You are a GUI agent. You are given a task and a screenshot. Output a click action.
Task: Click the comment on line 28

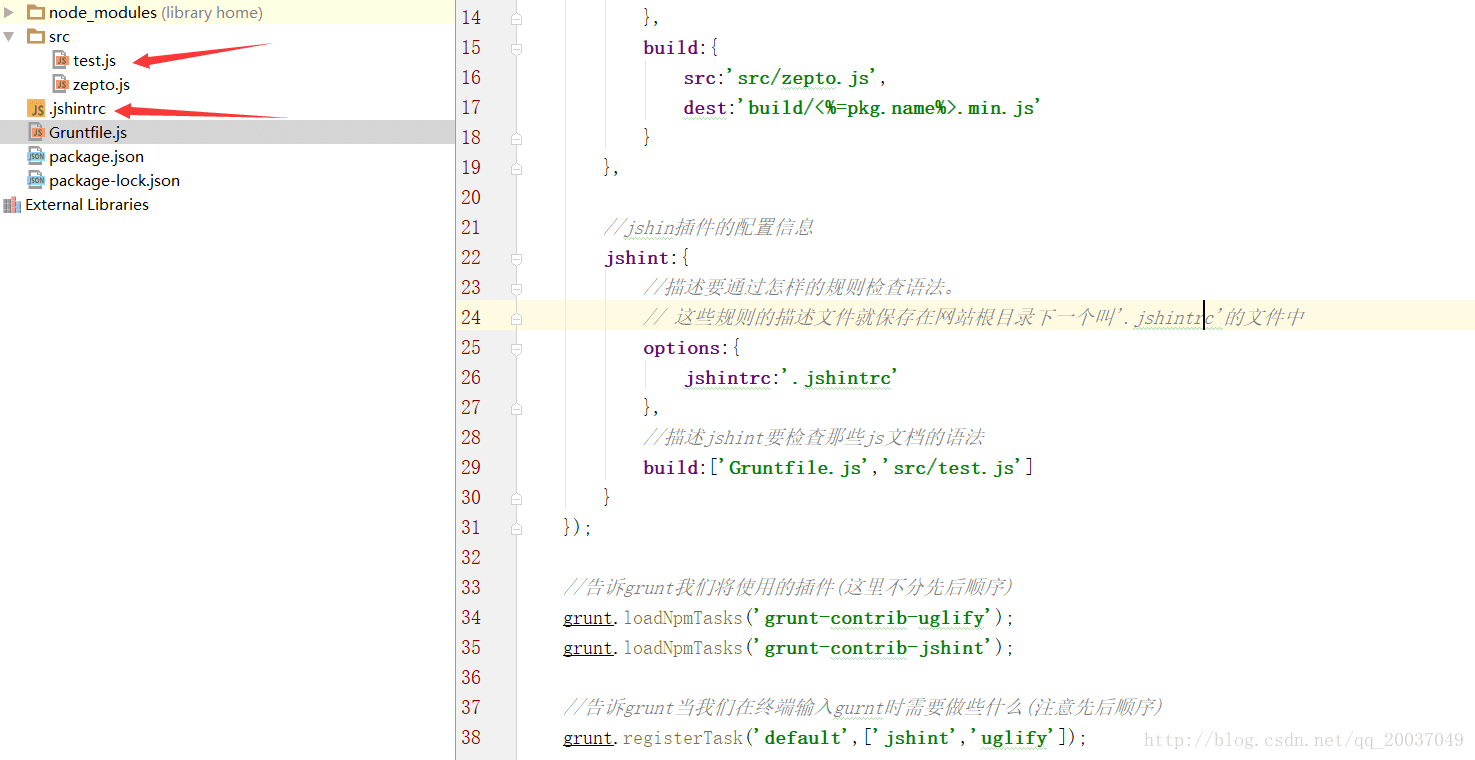[815, 438]
